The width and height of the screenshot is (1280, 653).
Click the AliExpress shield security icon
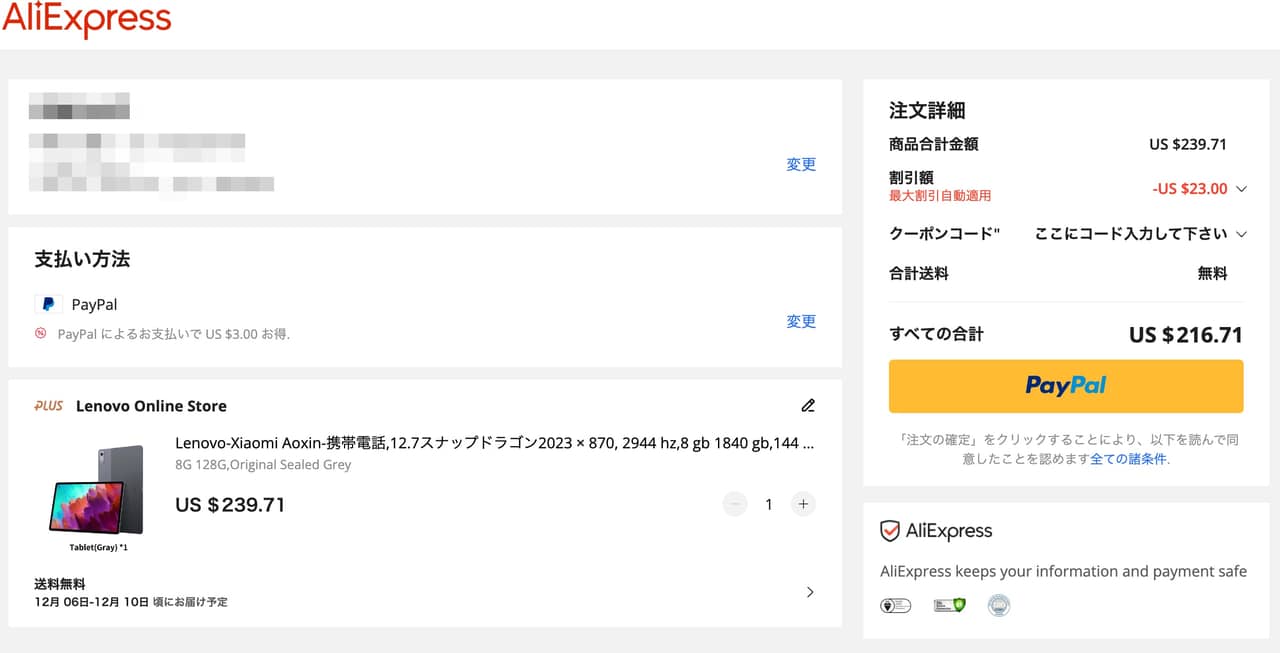[x=889, y=531]
